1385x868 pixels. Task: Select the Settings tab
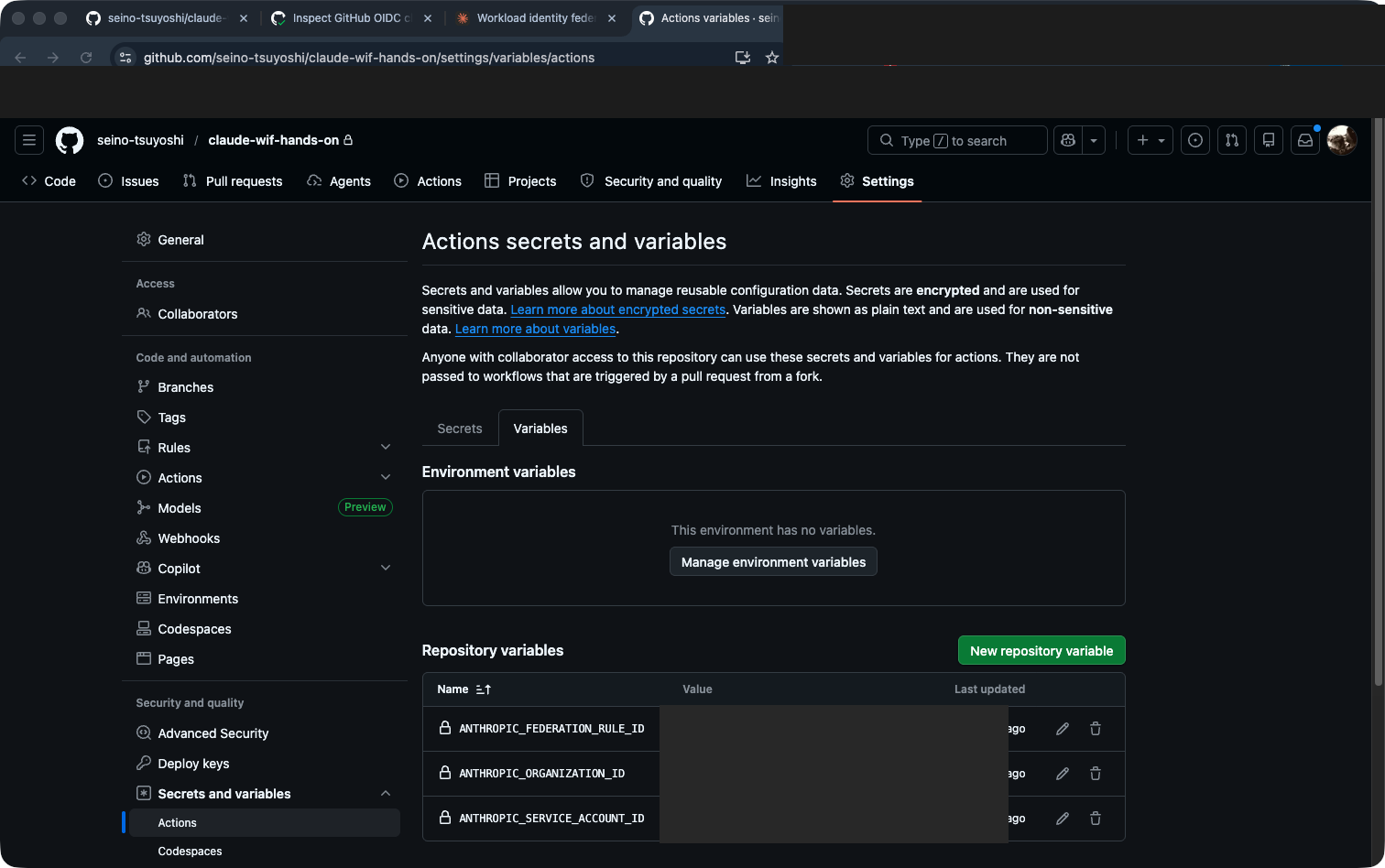(x=877, y=181)
